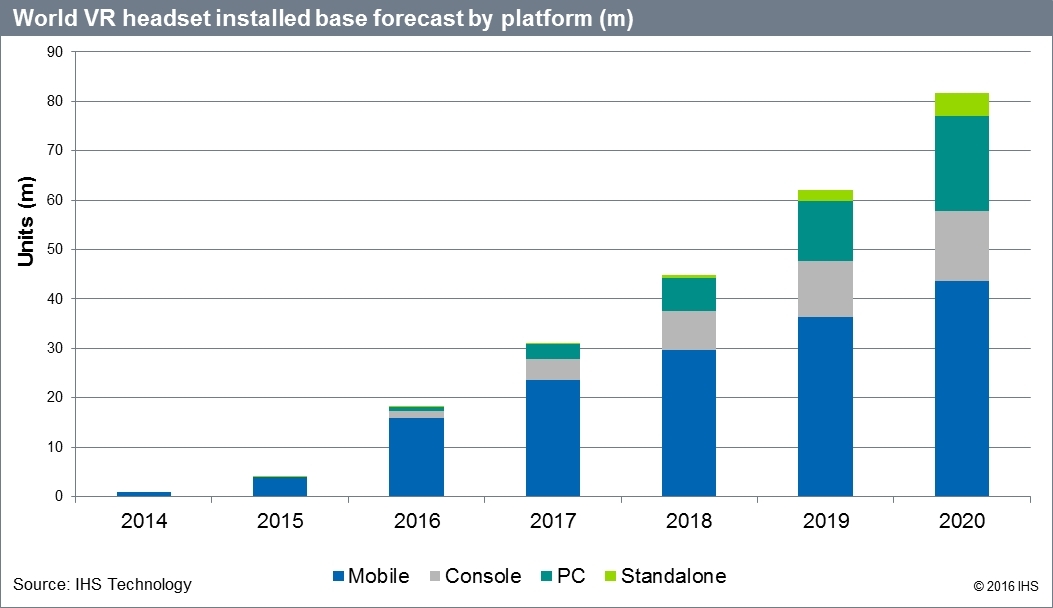Select the 2015 bar in the chart
Screen dimensions: 1053x608
[280, 486]
